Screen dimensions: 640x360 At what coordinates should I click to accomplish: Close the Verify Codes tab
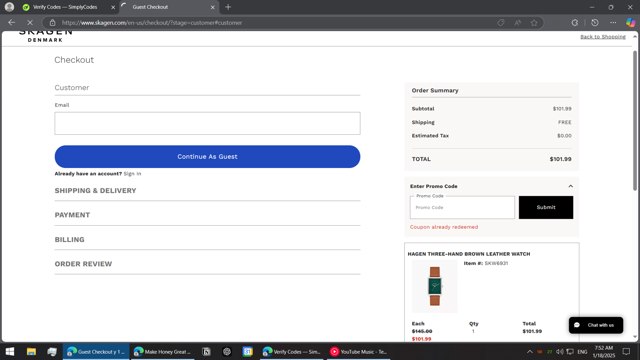[x=113, y=7]
